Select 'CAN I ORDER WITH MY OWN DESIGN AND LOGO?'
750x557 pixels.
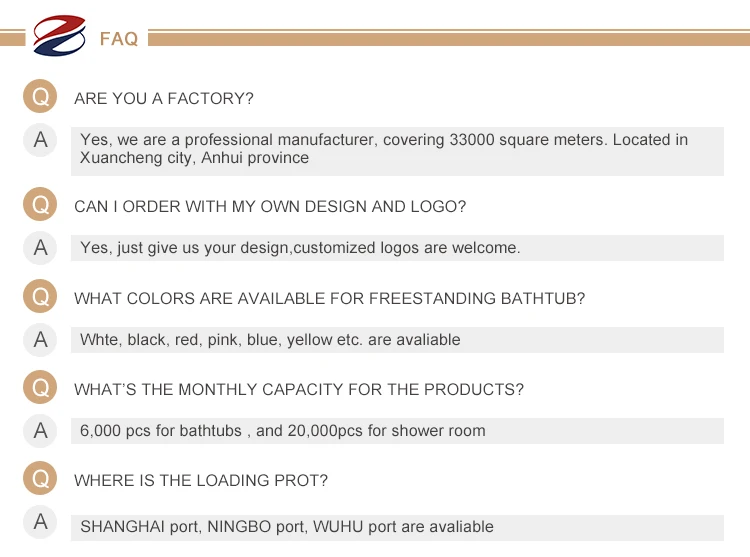pos(270,207)
